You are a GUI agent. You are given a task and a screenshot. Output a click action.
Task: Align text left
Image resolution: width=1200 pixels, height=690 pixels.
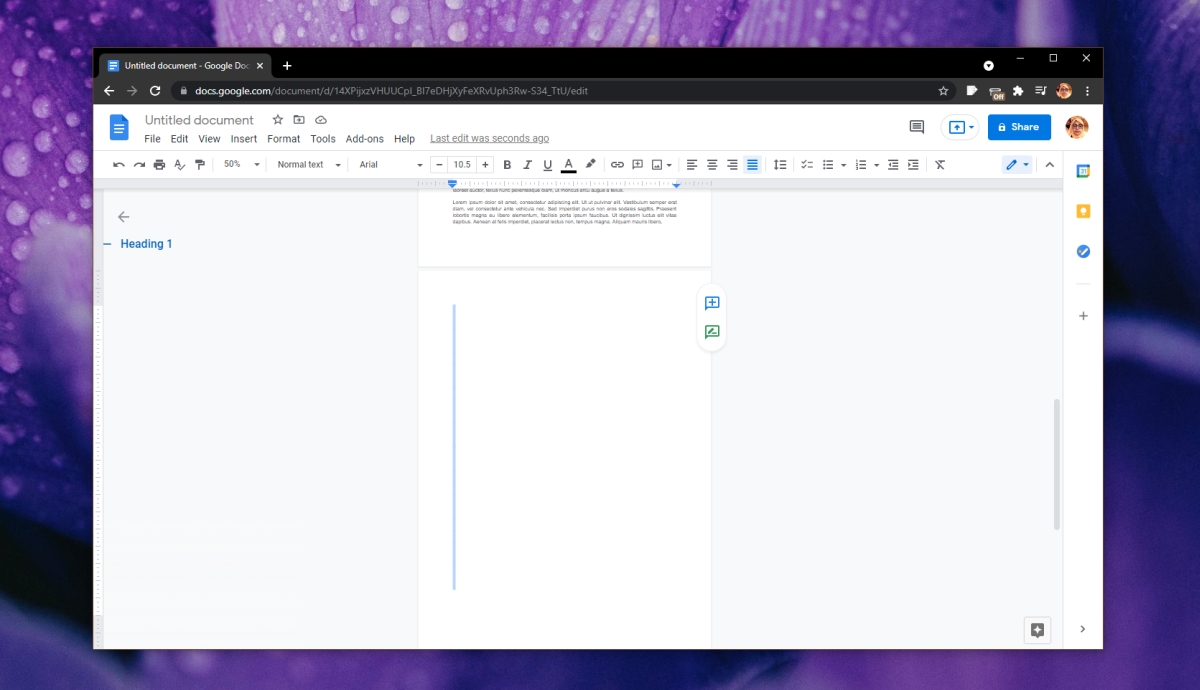[x=692, y=165]
